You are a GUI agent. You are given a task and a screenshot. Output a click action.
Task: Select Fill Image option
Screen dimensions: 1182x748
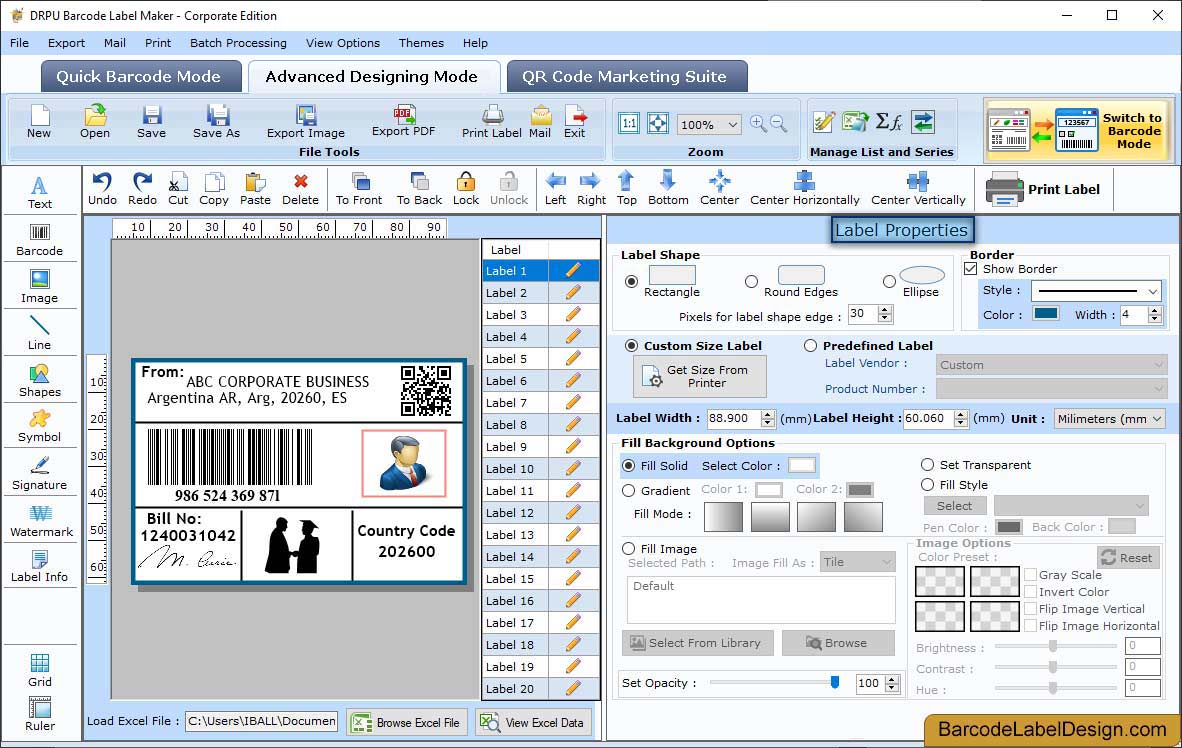pos(629,548)
